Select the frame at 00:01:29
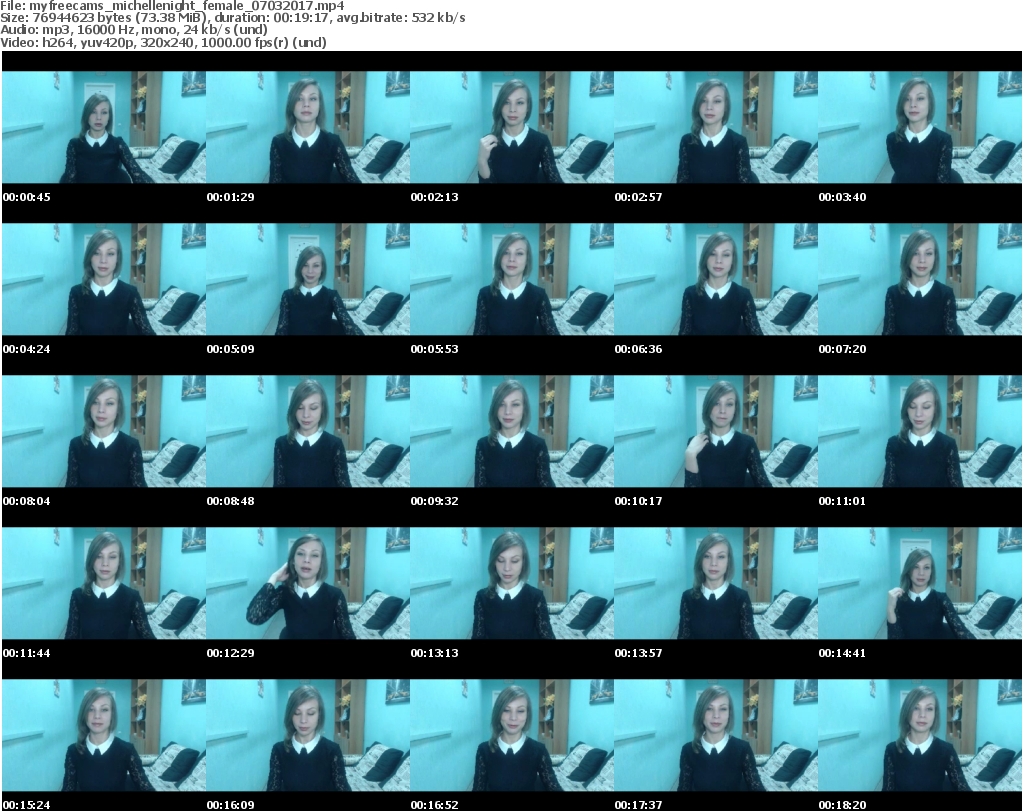 [308, 127]
